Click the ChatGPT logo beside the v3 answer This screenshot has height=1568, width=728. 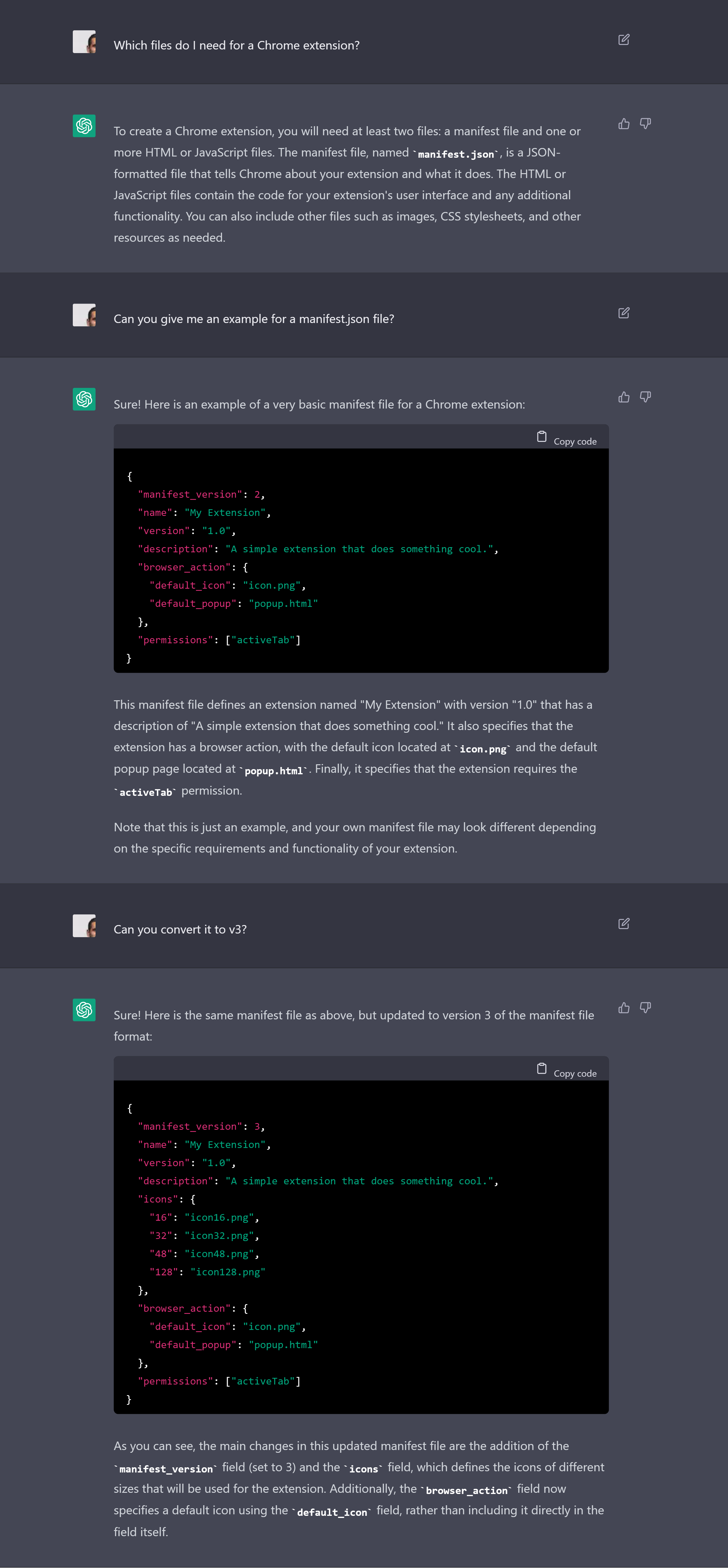(84, 1010)
